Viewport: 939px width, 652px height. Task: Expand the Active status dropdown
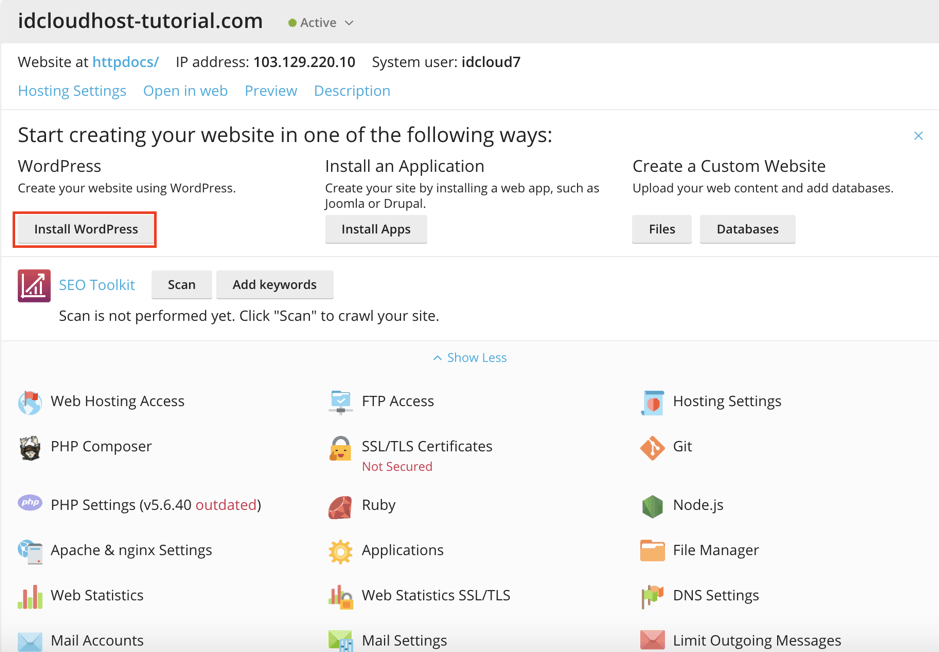pyautogui.click(x=320, y=21)
